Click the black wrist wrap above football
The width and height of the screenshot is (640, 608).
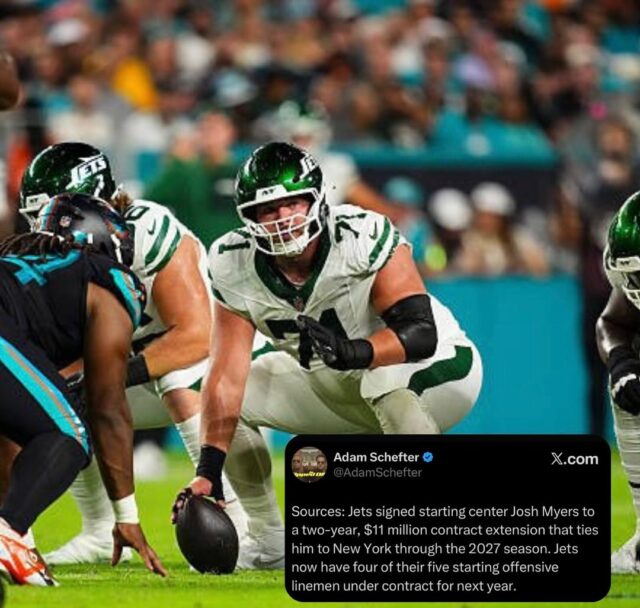pyautogui.click(x=211, y=468)
